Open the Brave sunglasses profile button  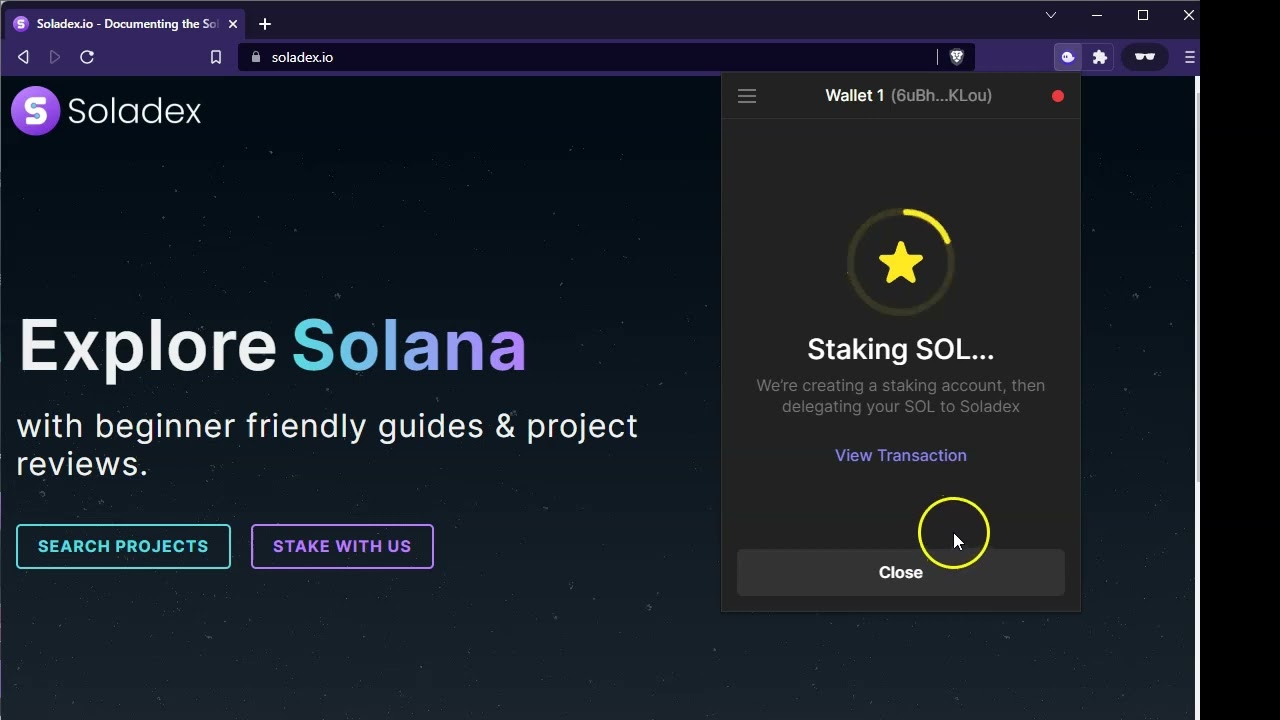click(x=1145, y=57)
